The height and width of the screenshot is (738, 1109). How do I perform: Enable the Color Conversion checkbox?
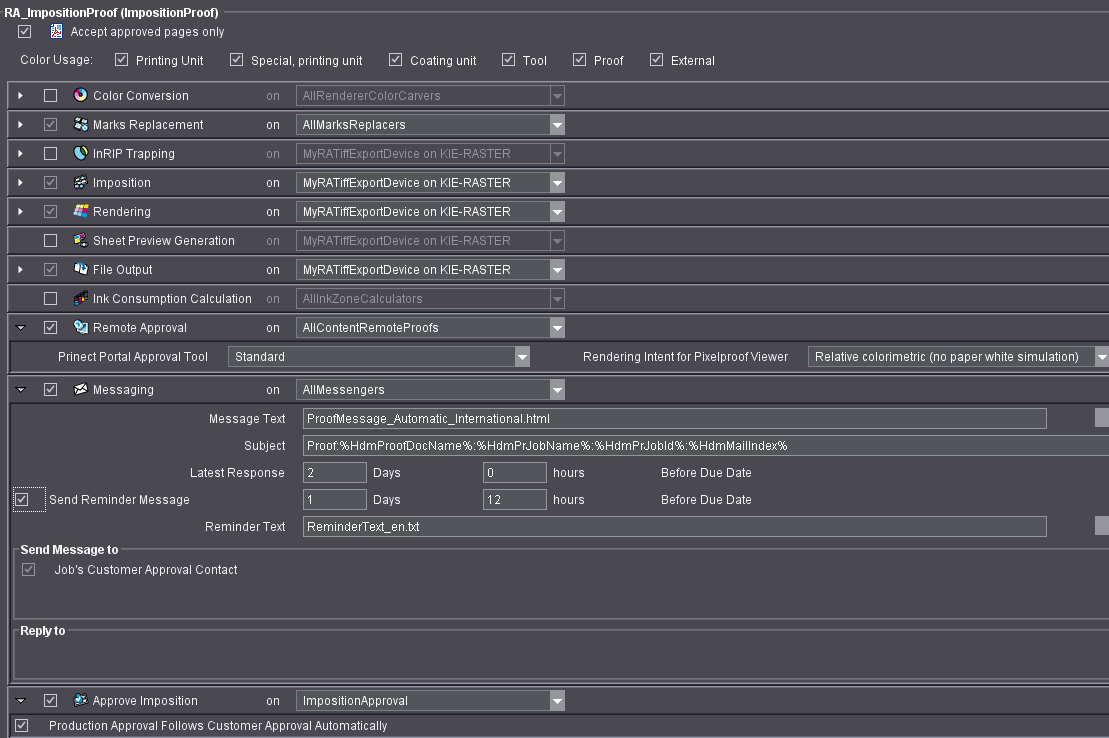[50, 96]
